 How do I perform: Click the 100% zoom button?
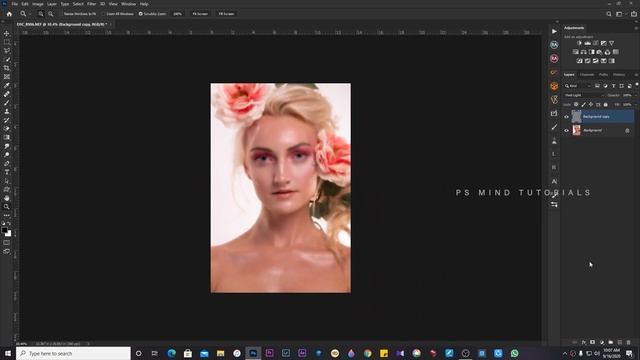click(x=177, y=14)
